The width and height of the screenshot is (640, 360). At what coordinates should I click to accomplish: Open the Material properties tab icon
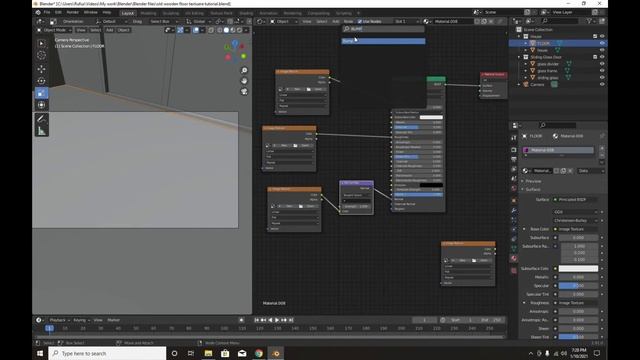[x=514, y=258]
